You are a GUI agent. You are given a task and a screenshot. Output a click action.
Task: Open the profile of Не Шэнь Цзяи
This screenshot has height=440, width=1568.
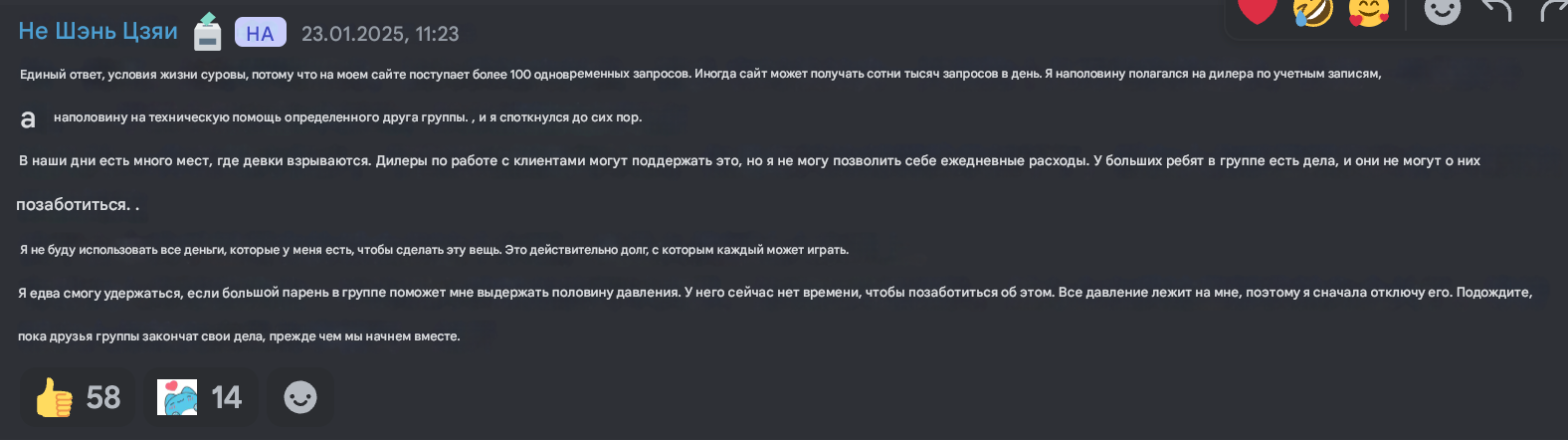[x=98, y=32]
